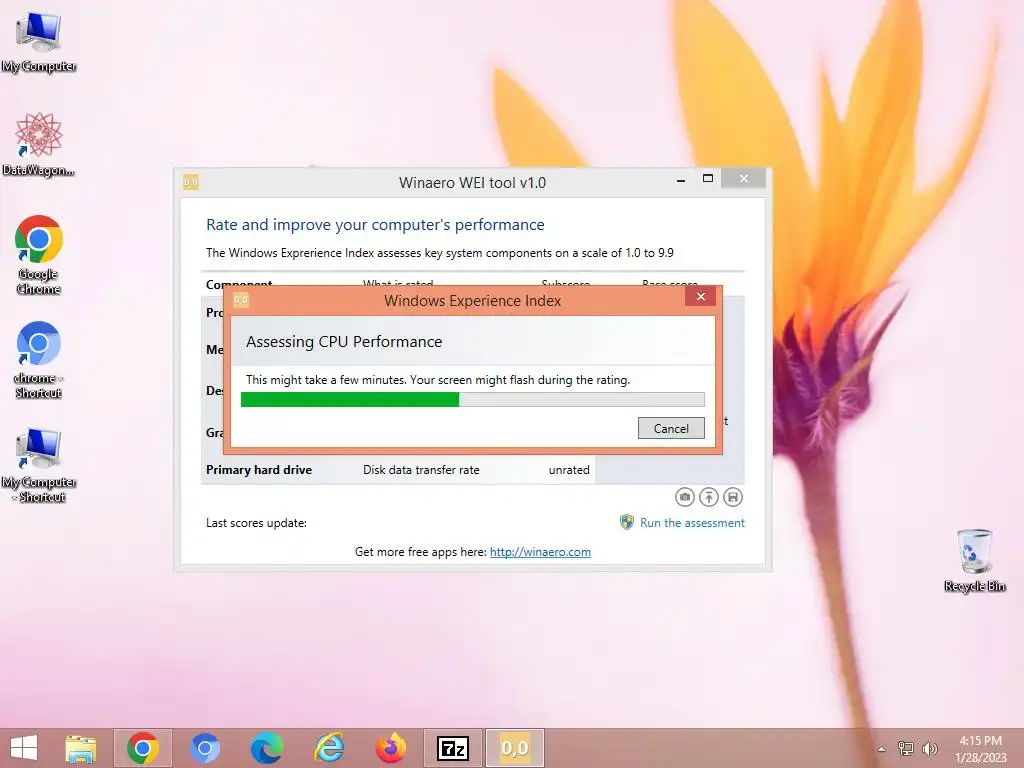The height and width of the screenshot is (768, 1024).
Task: Select the Primary hard drive row label
Action: (259, 470)
